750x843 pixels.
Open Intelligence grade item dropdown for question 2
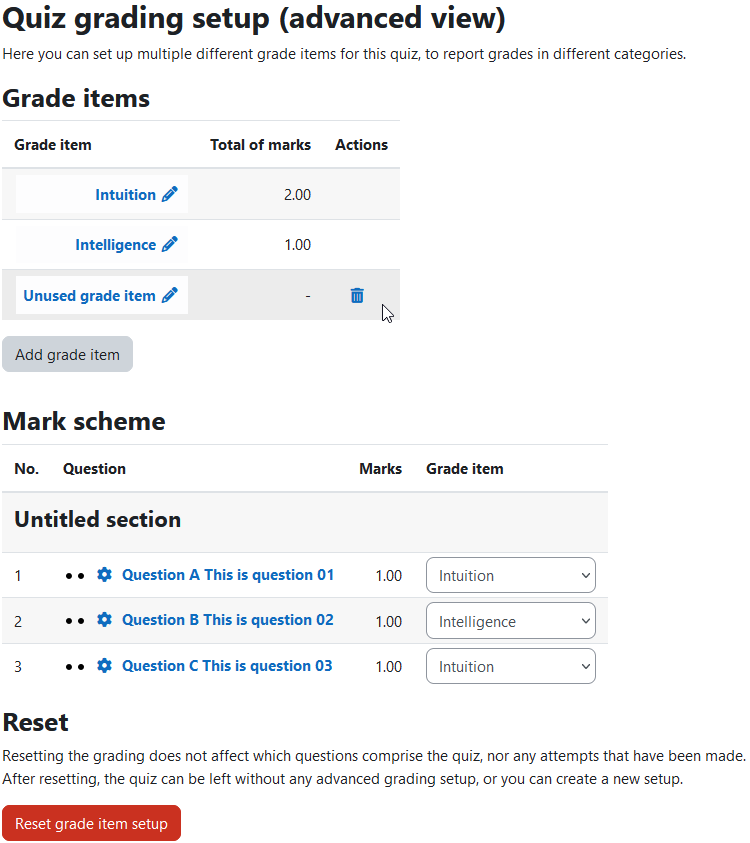[511, 621]
